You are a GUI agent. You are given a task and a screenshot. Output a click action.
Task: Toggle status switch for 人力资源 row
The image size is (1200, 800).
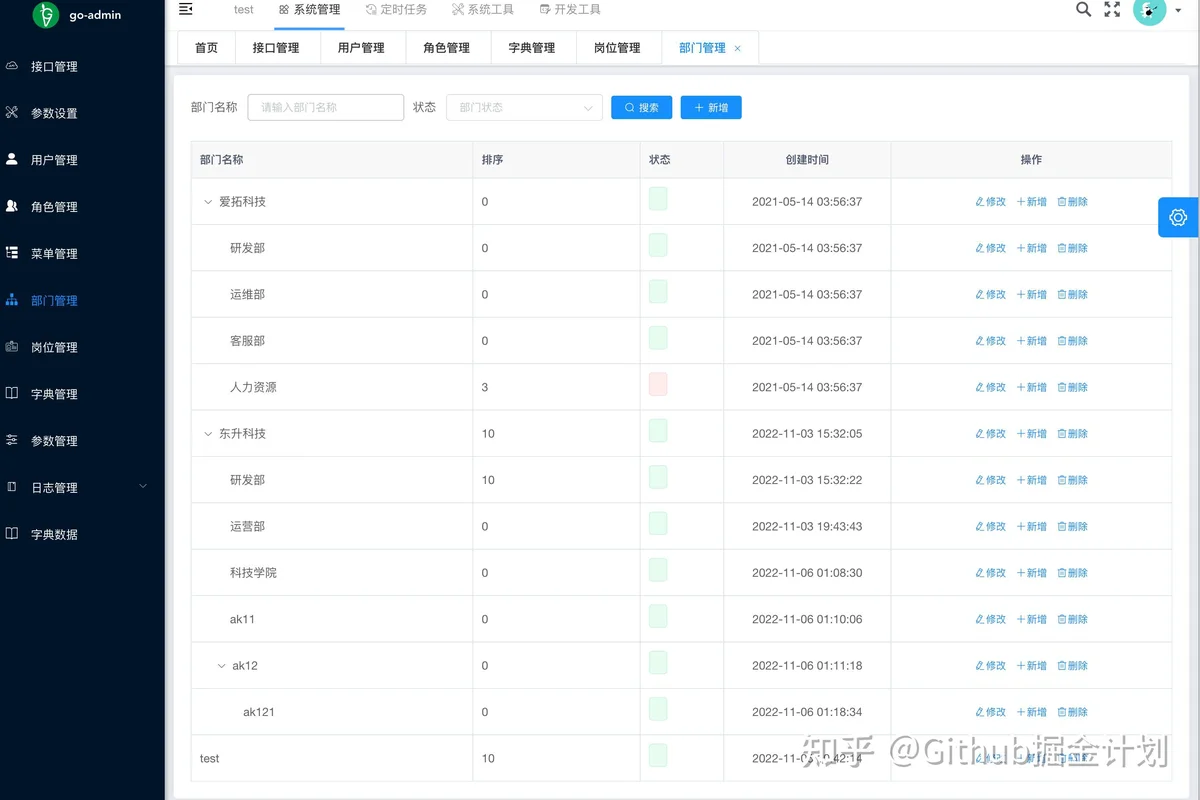658,384
